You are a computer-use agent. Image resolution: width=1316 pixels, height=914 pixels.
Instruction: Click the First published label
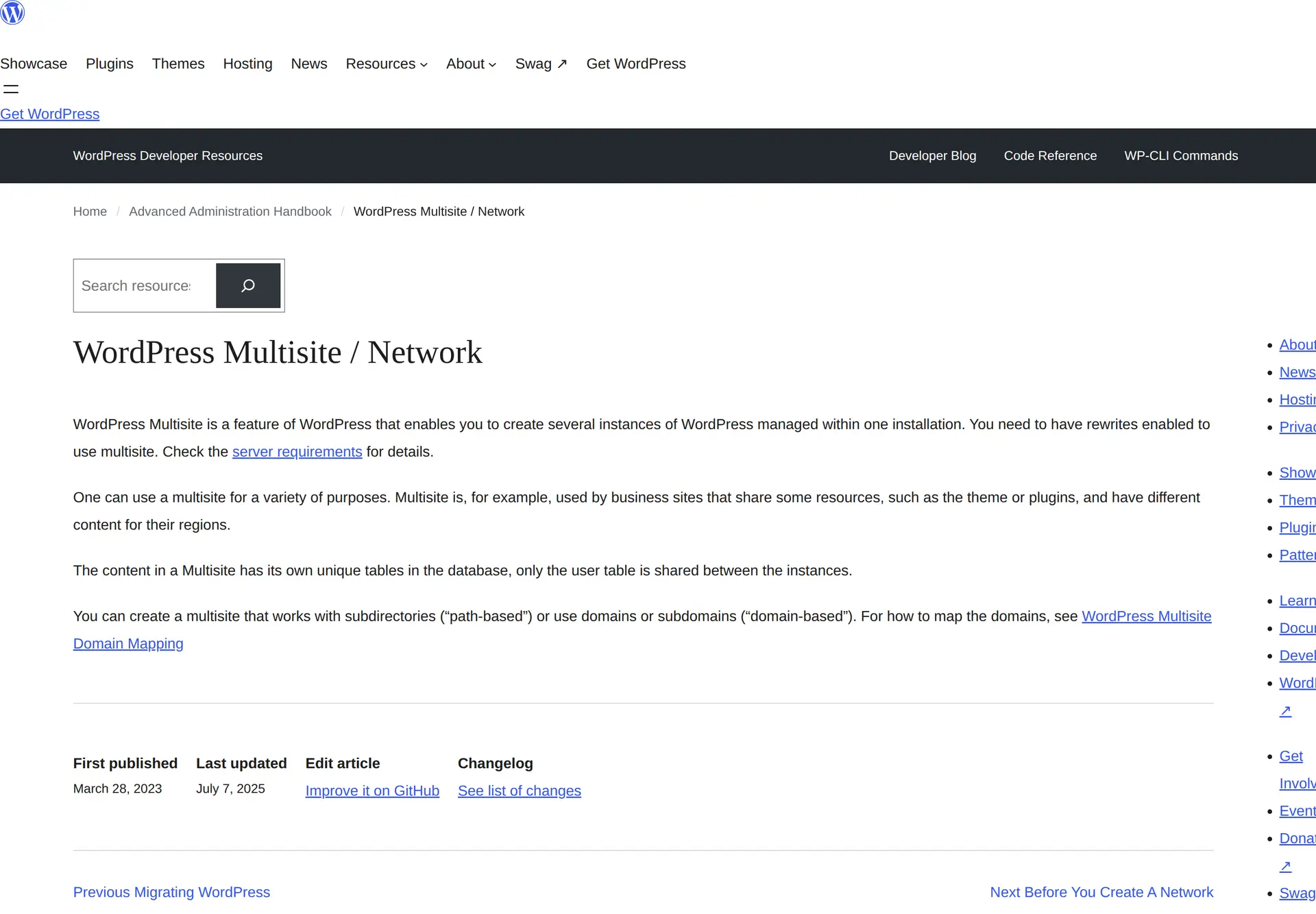click(125, 763)
